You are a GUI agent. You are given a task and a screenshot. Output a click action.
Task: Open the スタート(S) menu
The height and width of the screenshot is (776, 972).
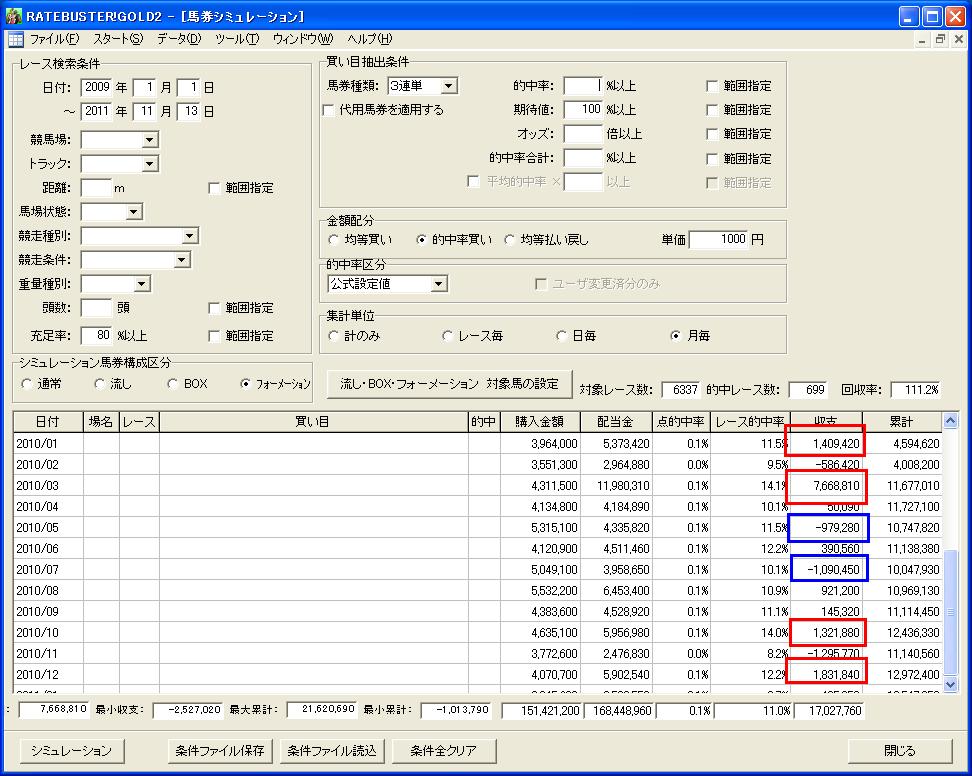(118, 39)
